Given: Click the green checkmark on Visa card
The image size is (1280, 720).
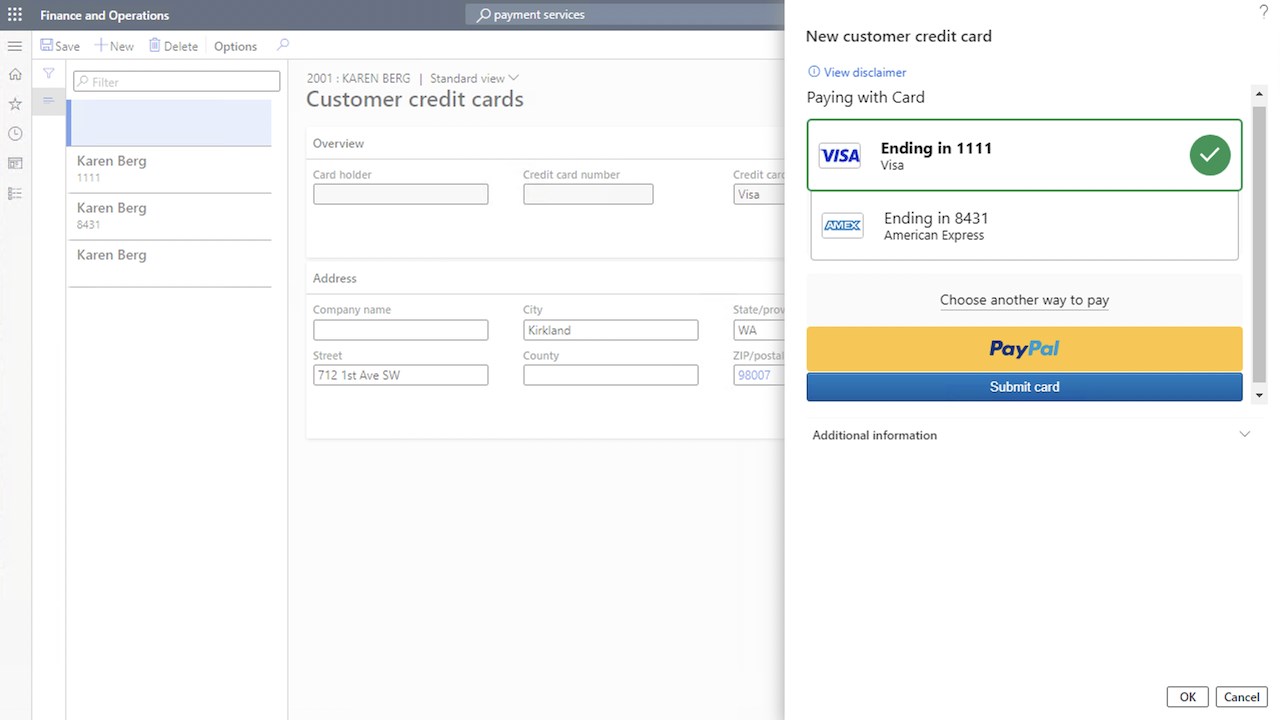Looking at the screenshot, I should [x=1210, y=155].
